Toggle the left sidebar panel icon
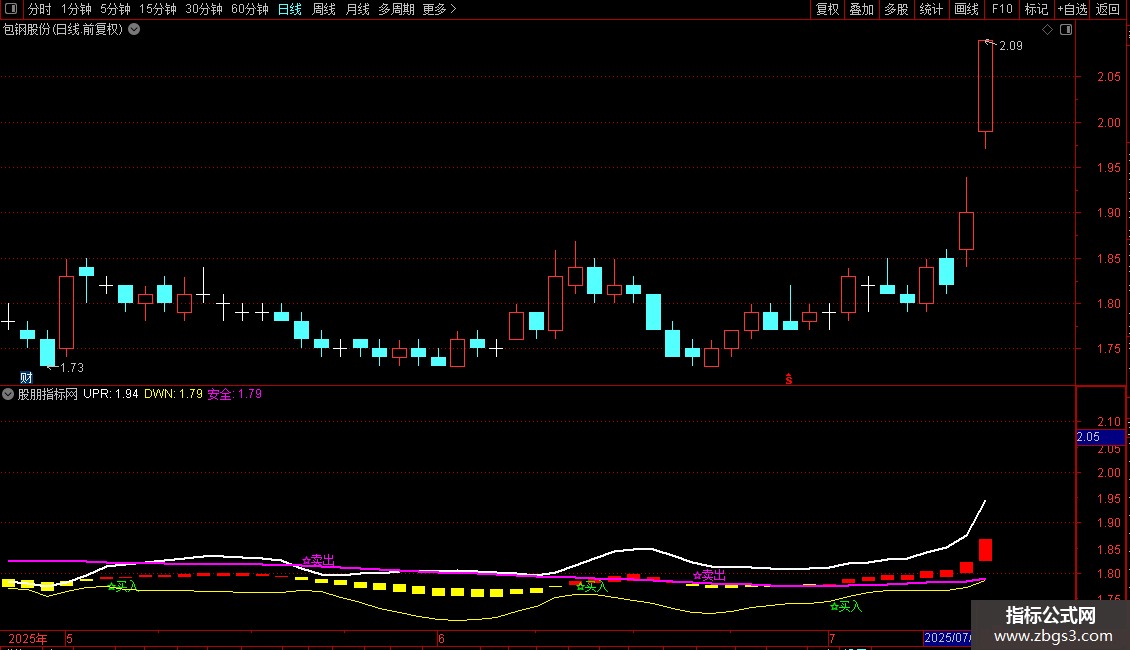 pos(11,9)
